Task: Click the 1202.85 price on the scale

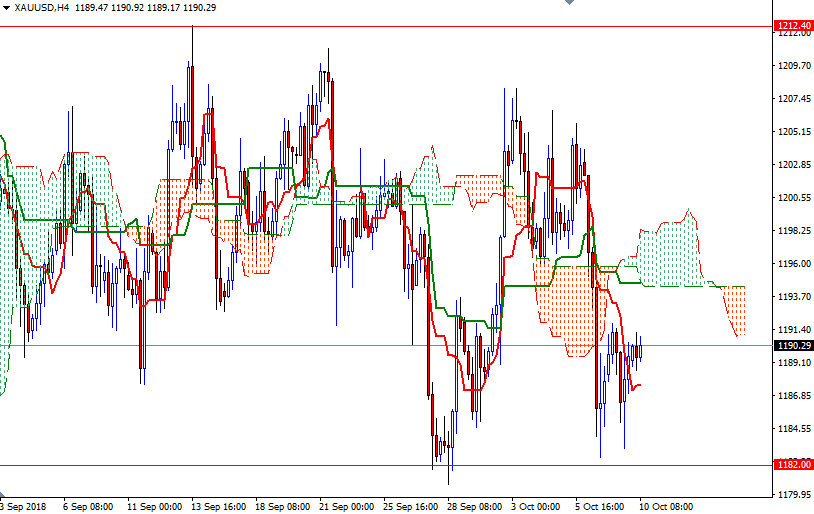Action: (794, 165)
